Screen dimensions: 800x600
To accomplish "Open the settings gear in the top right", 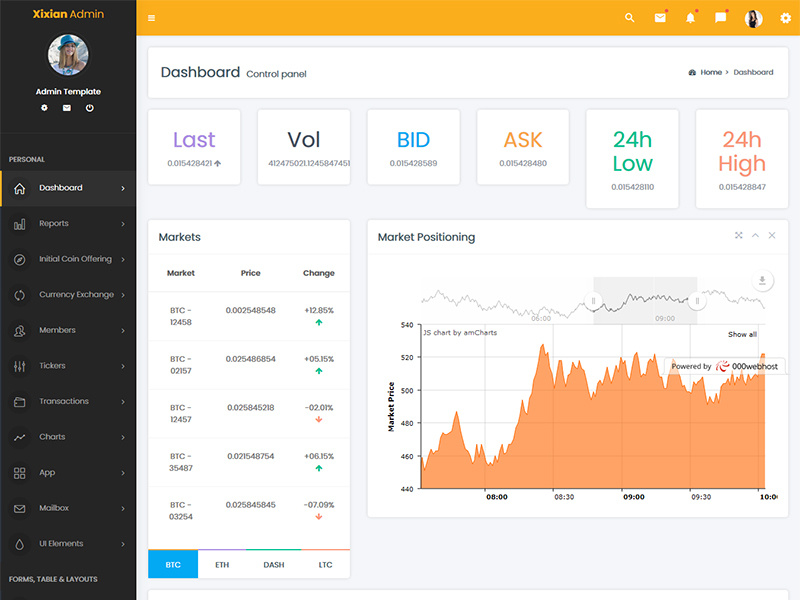I will pos(786,17).
